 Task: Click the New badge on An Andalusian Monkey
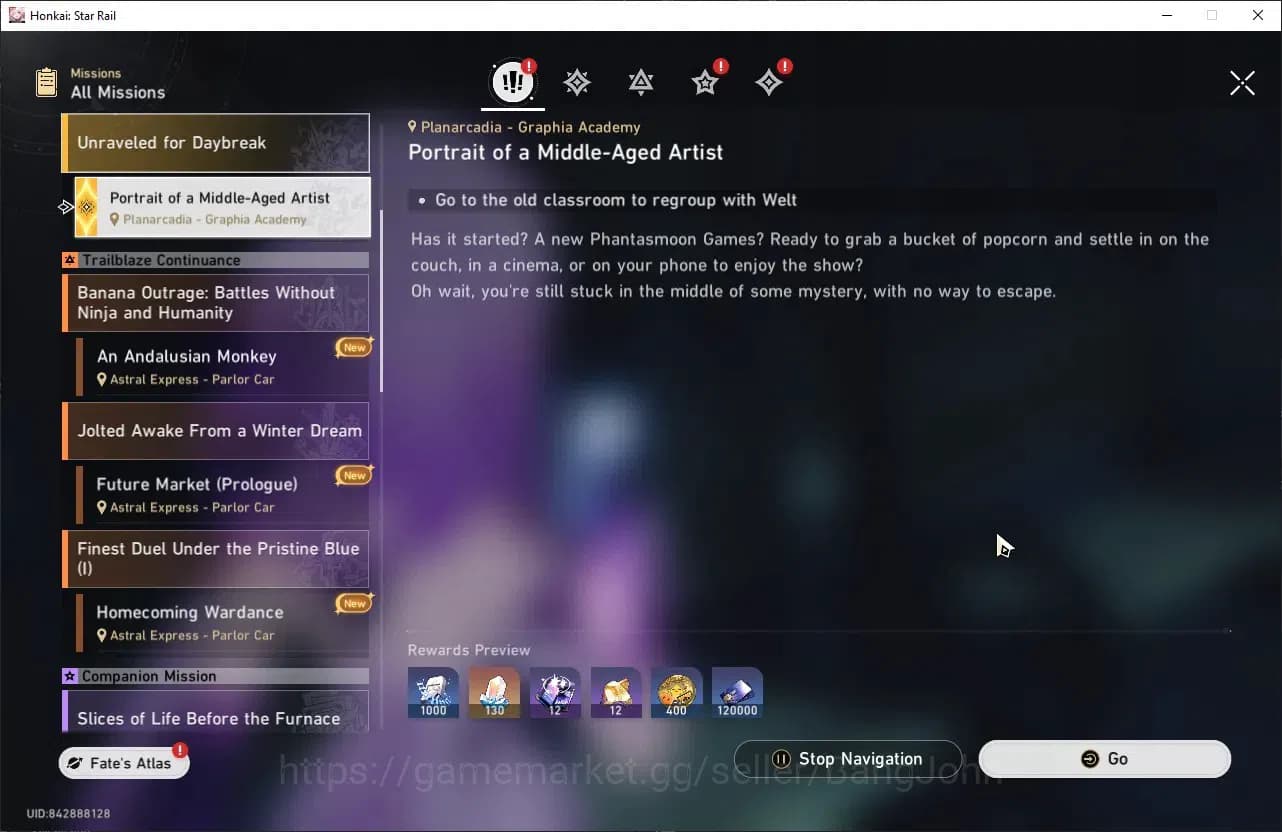(x=355, y=347)
